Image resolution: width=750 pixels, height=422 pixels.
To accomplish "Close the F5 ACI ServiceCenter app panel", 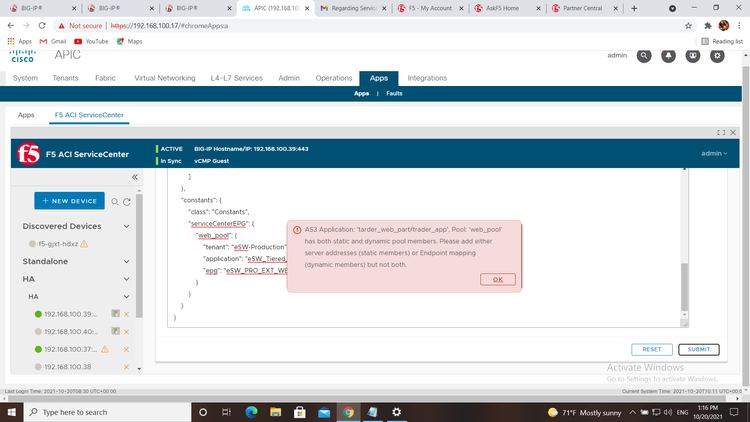I will click(733, 133).
